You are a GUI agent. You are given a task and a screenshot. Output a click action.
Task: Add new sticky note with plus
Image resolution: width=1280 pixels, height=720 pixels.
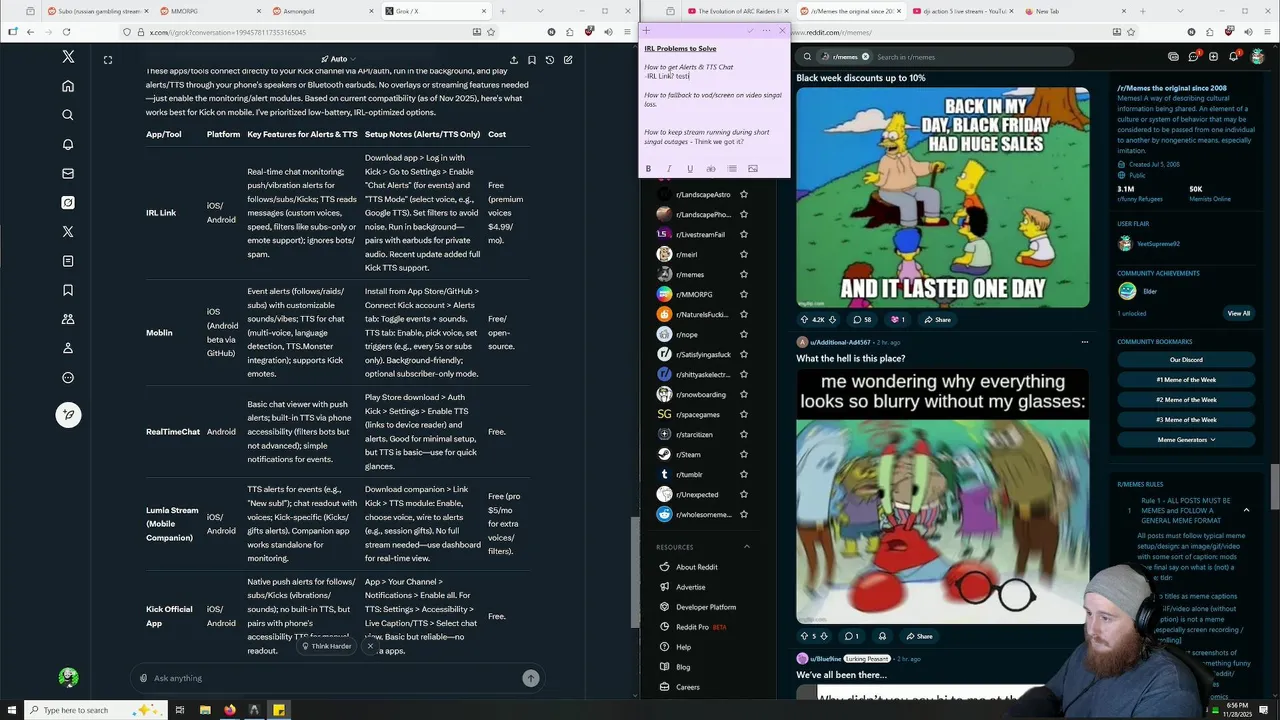[x=646, y=31]
